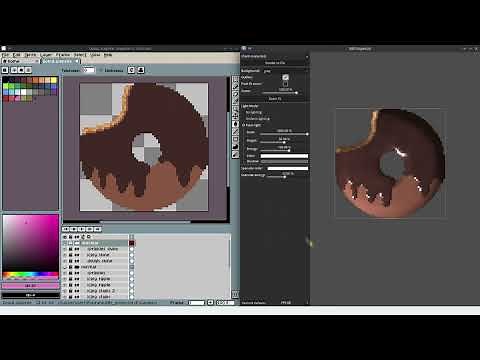Open the Select menu

(x=80, y=55)
